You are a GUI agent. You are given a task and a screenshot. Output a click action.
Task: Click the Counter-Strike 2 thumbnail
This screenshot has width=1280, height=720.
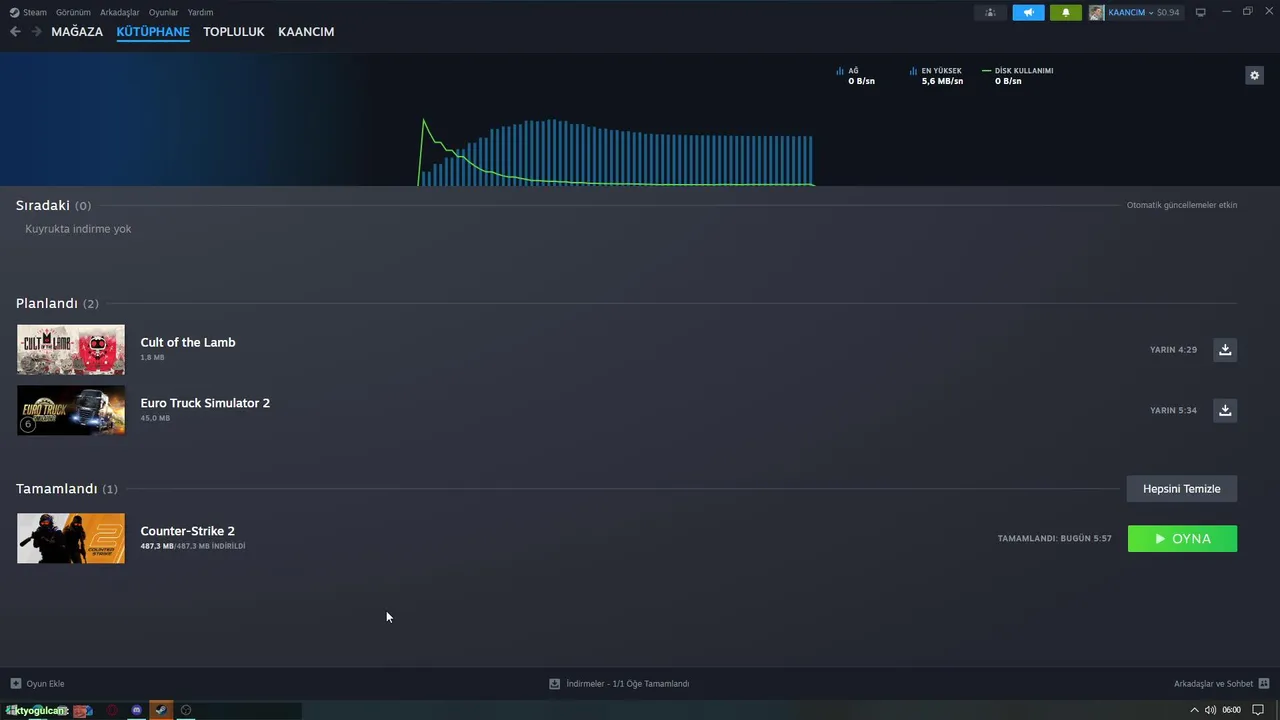click(x=71, y=538)
